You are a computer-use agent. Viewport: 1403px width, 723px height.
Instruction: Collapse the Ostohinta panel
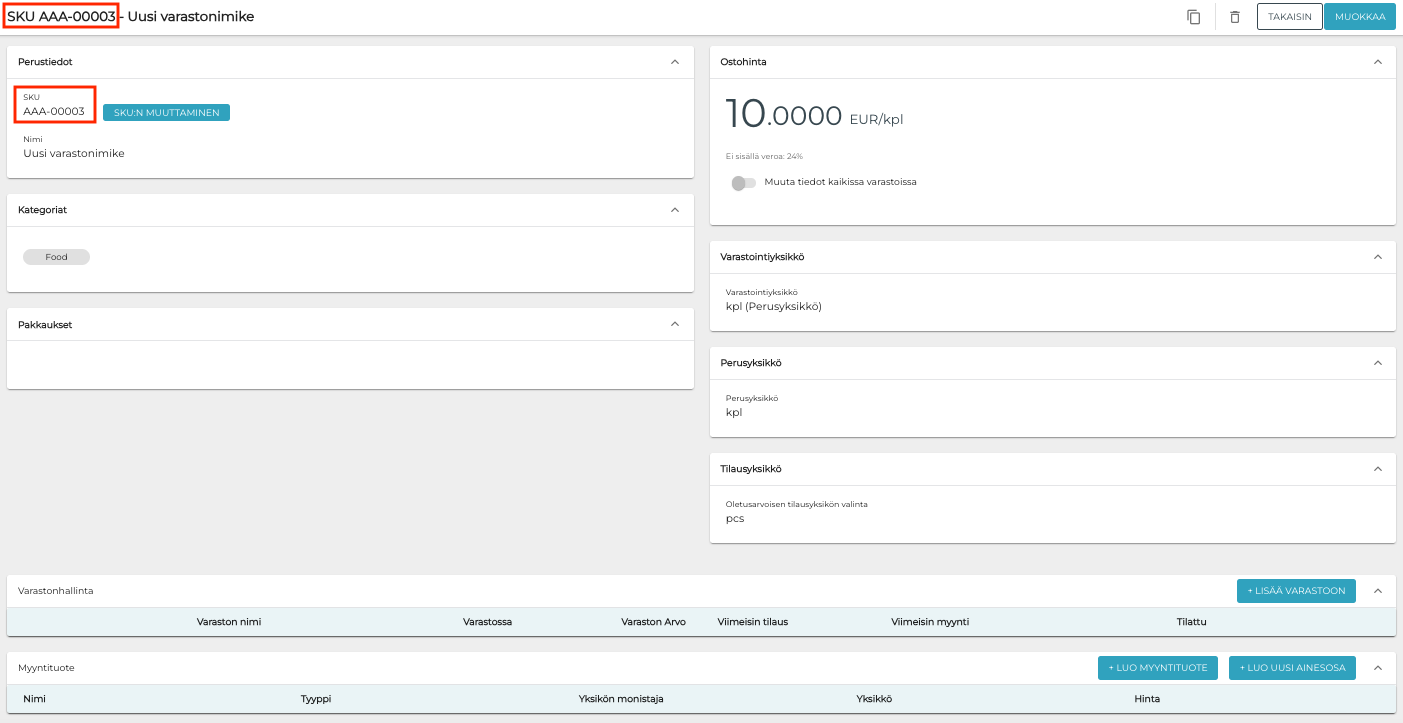1377,62
